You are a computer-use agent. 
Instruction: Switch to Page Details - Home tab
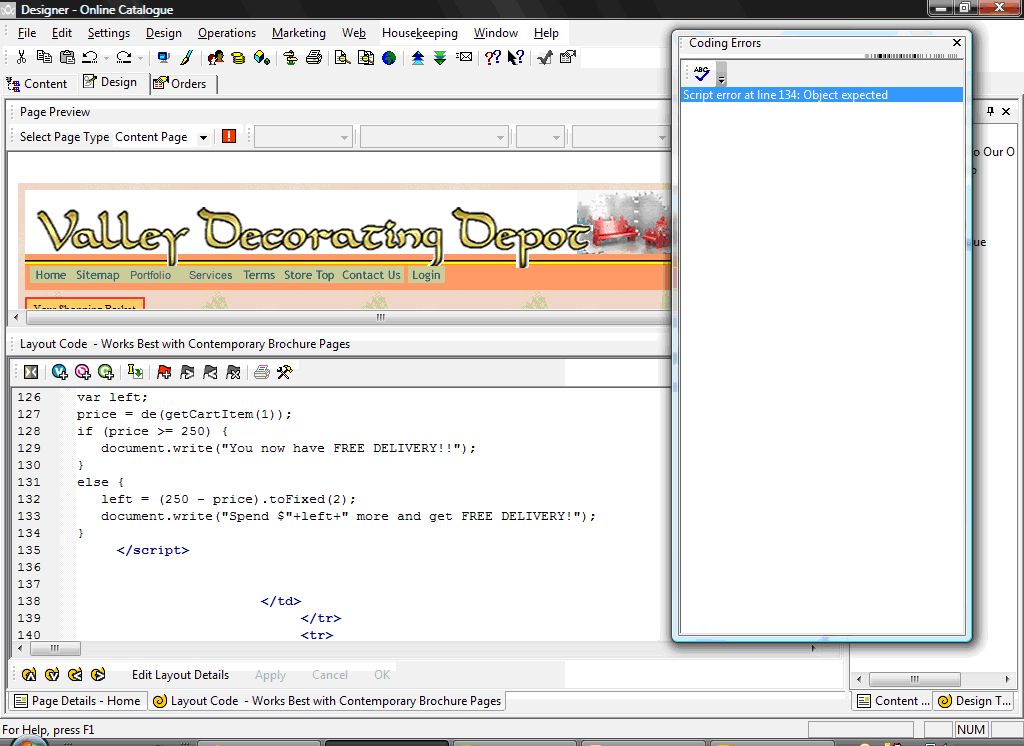click(78, 701)
